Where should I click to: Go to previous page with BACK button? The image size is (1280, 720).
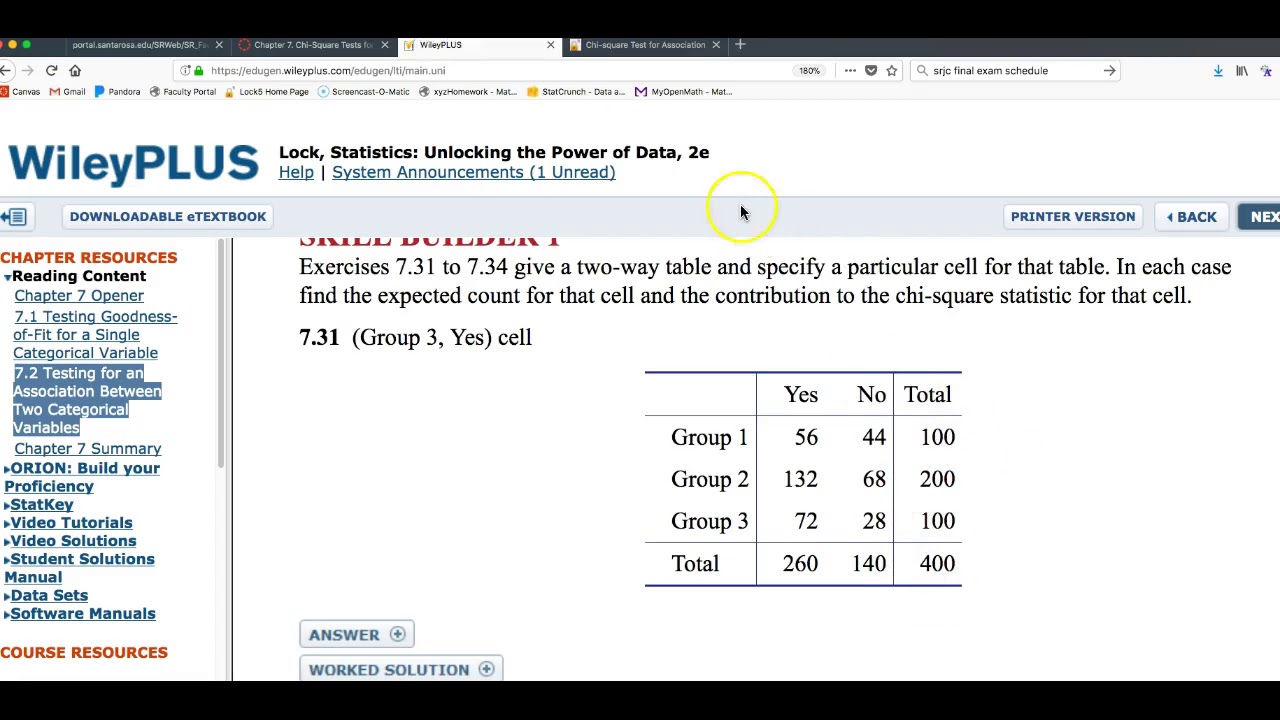(x=1191, y=217)
